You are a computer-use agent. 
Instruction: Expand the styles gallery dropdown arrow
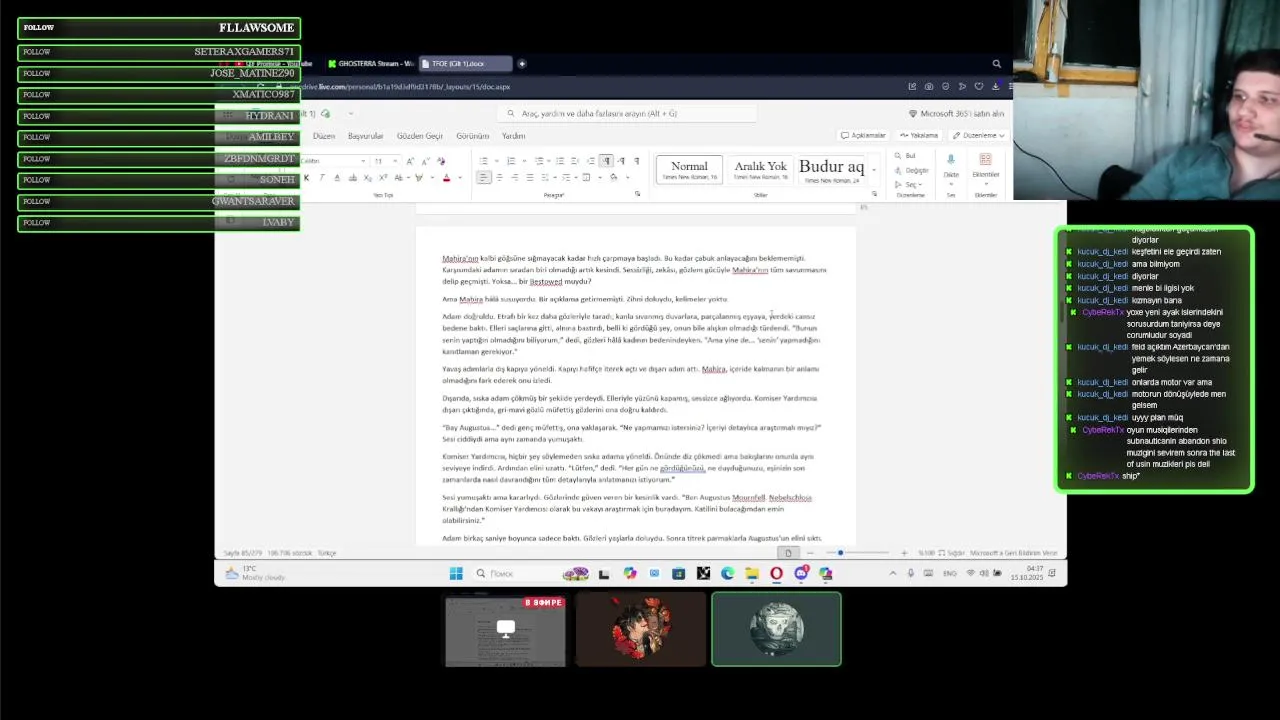tap(874, 169)
